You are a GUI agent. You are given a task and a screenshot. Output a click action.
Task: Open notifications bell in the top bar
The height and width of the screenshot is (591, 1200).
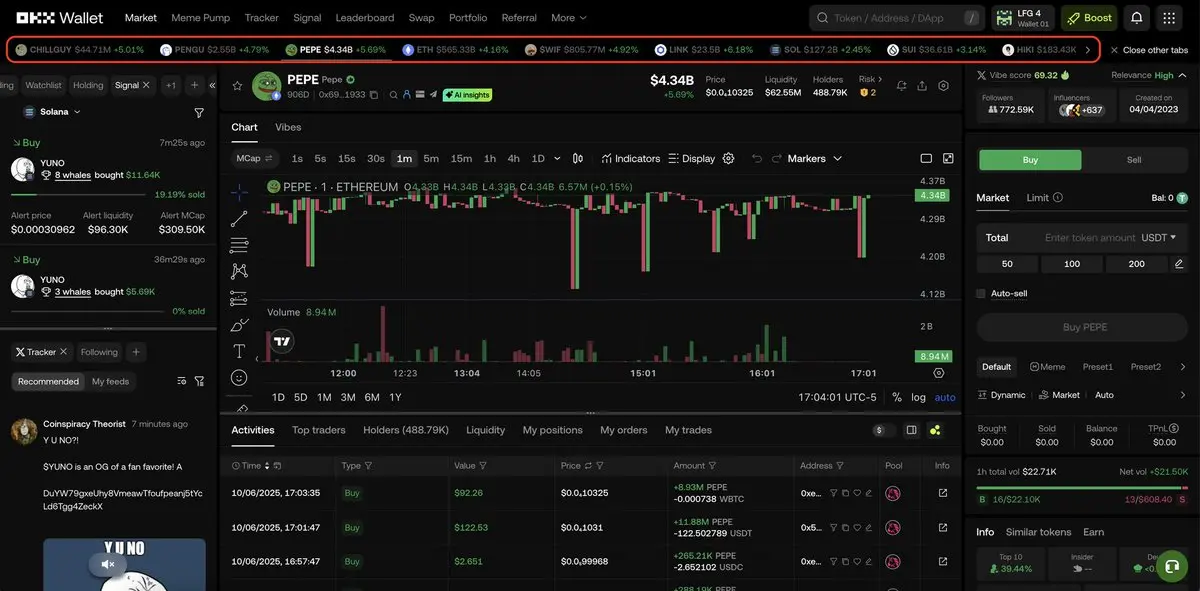pos(1136,18)
